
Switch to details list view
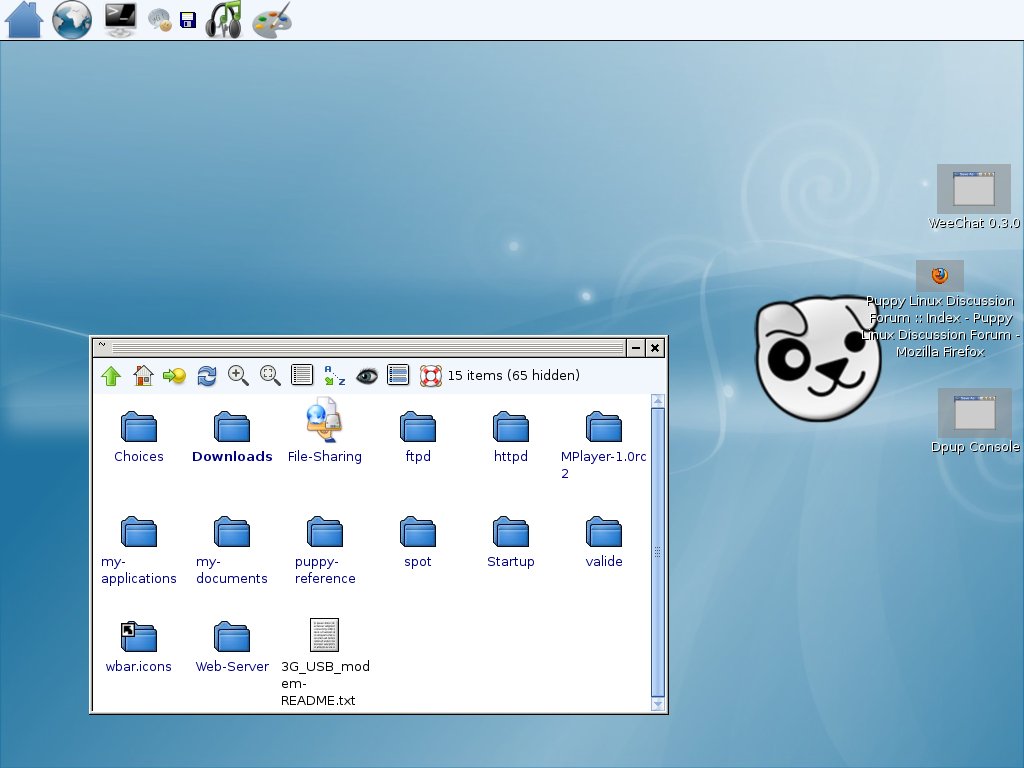(302, 375)
